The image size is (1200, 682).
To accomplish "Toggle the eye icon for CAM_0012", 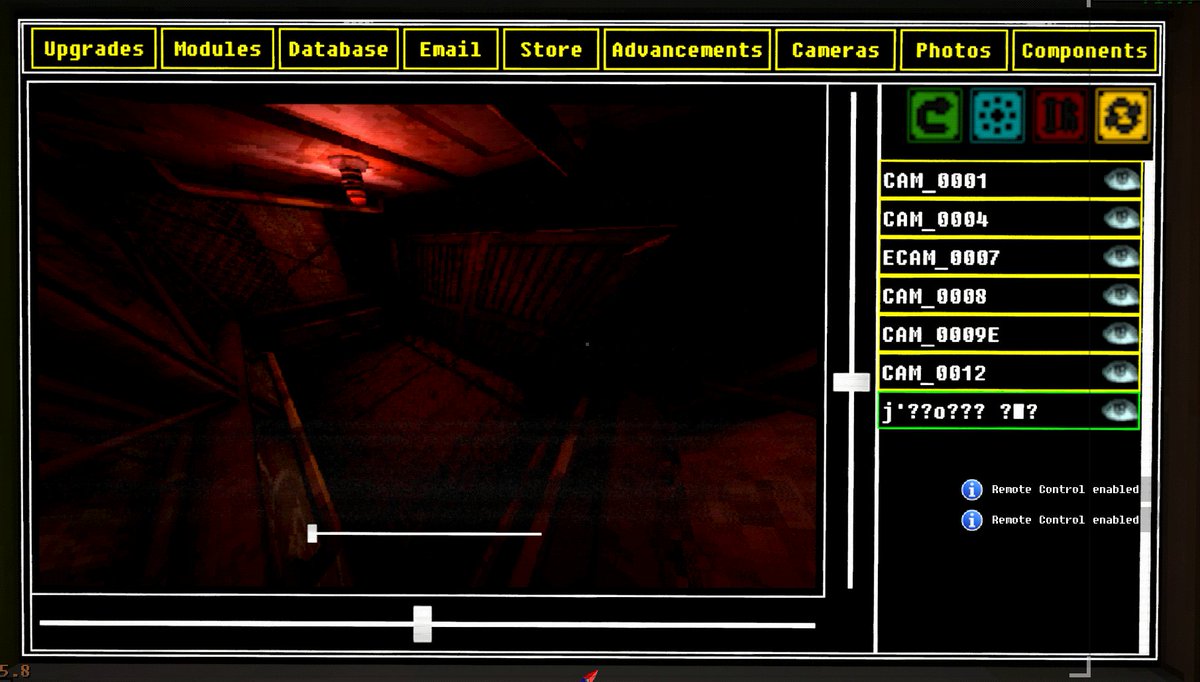I will 1121,372.
